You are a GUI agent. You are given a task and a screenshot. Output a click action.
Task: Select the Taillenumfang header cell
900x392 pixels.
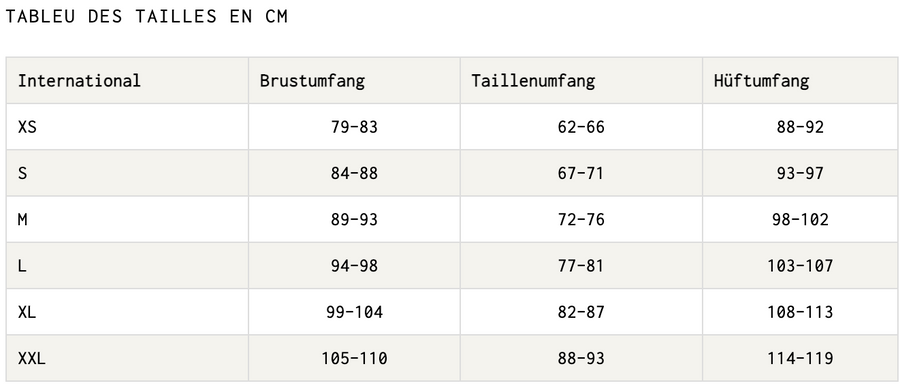[581, 80]
